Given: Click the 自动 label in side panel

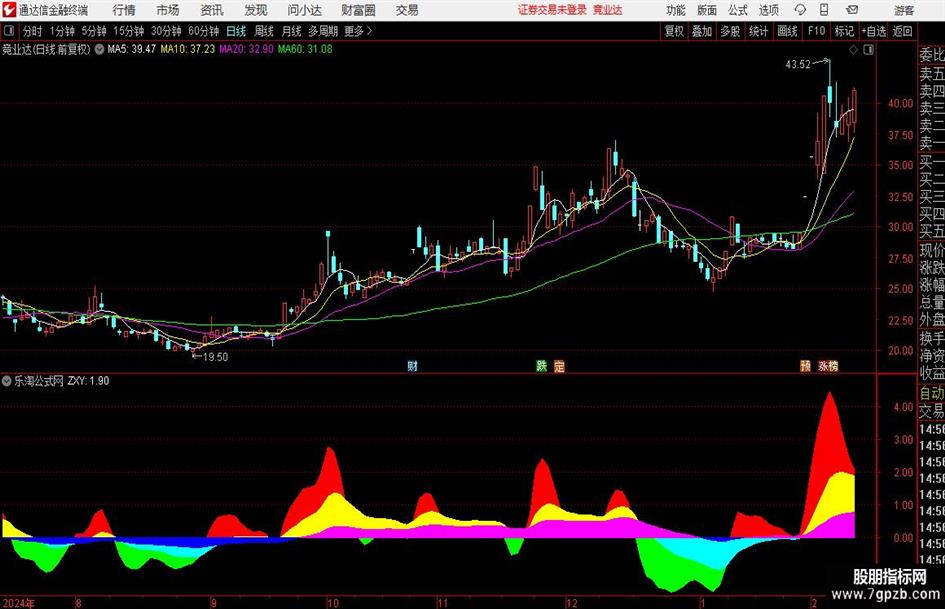Looking at the screenshot, I should 932,393.
